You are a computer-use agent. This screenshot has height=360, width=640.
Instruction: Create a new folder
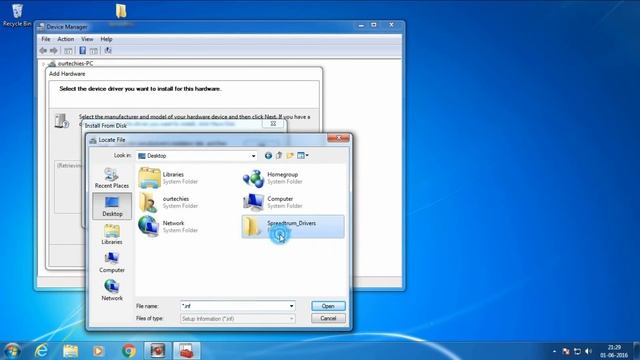[x=290, y=156]
